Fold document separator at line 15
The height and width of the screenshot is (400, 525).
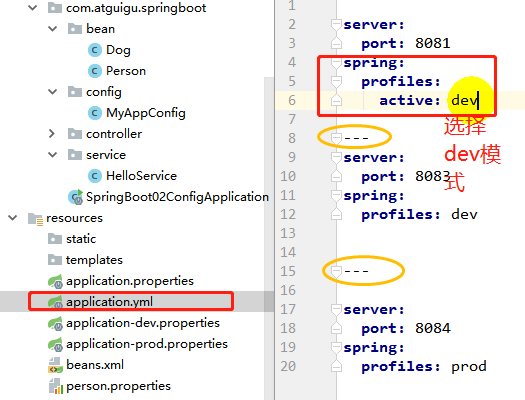336,271
